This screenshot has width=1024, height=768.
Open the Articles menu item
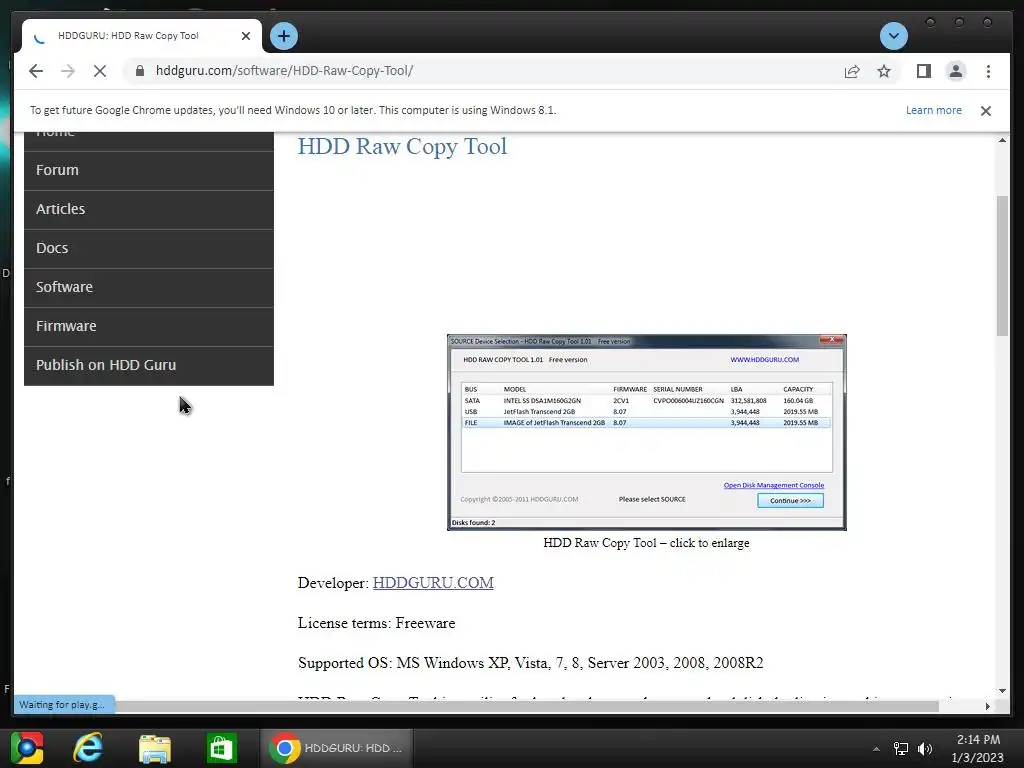tap(149, 210)
